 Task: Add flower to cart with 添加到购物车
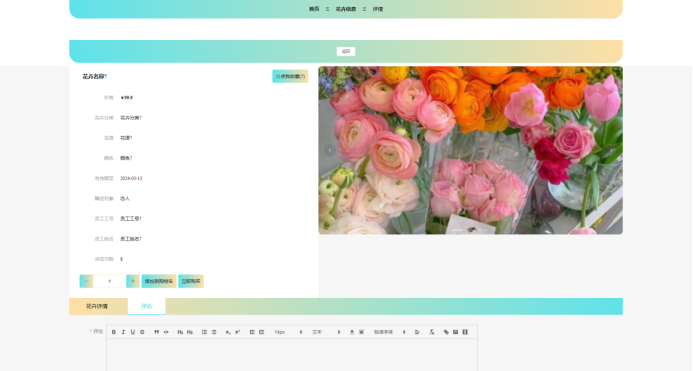coord(159,281)
